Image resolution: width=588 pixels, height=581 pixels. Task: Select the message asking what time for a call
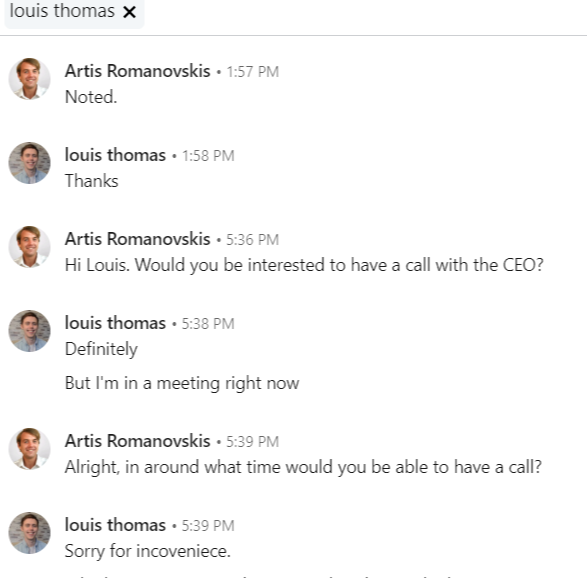303,467
